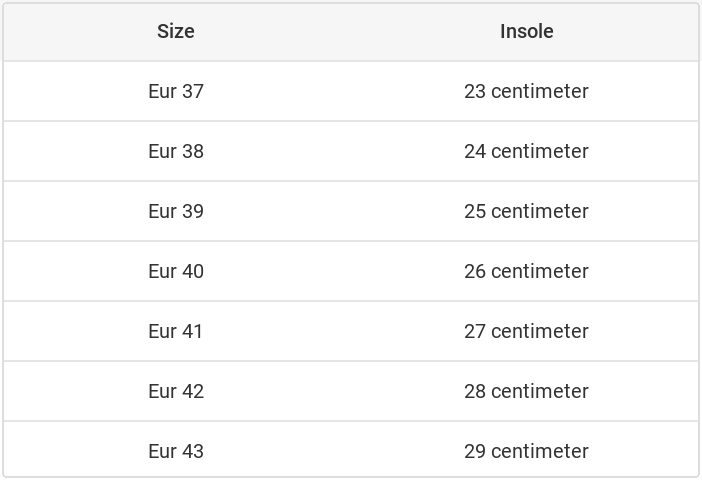Viewport: 702px width, 480px height.
Task: Click the 29 centimeter insole cell
Action: click(526, 451)
